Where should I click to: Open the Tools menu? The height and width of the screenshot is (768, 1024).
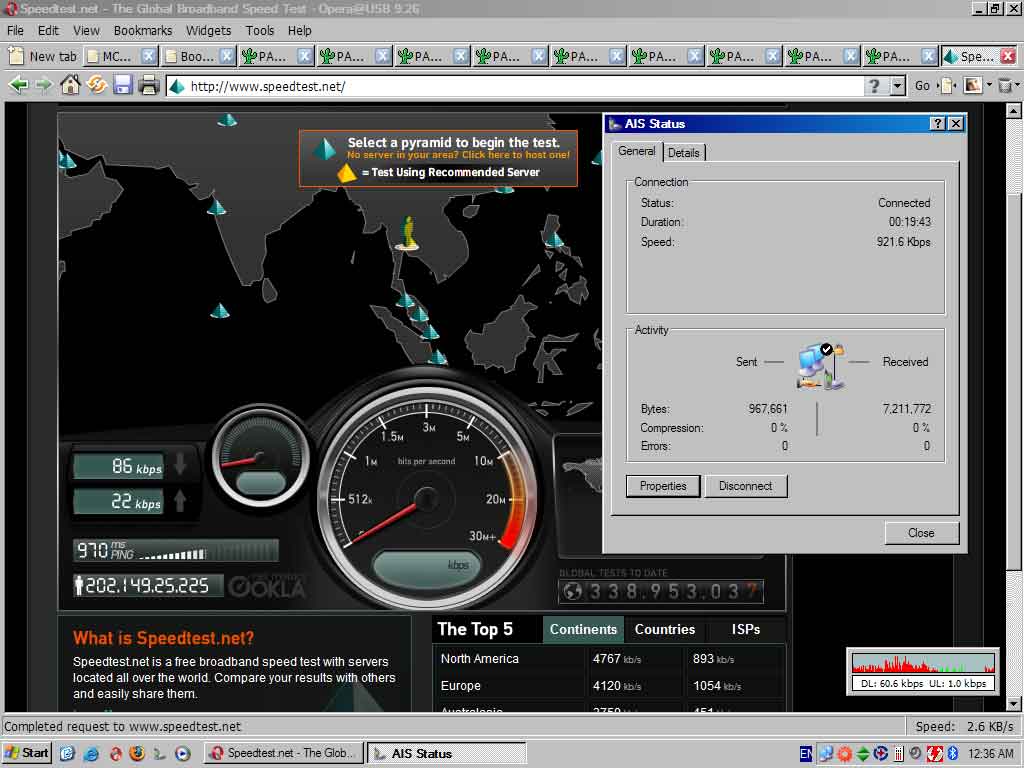point(260,31)
